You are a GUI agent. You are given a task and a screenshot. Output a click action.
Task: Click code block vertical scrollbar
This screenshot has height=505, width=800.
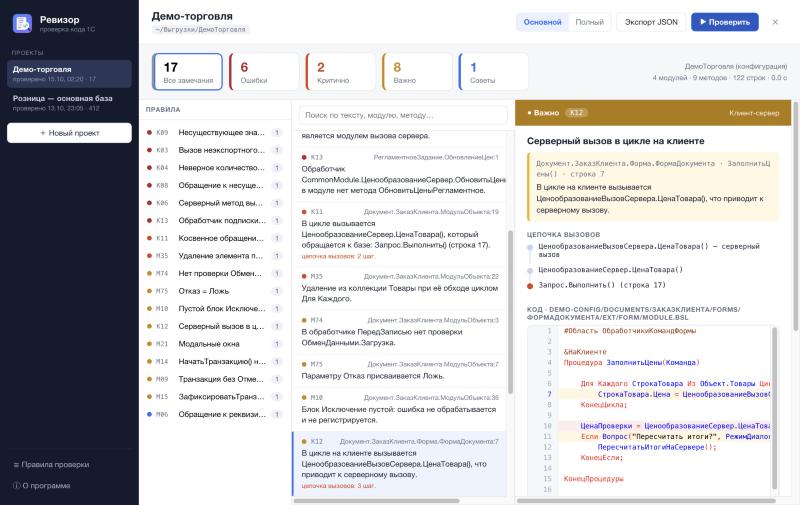[x=774, y=408]
